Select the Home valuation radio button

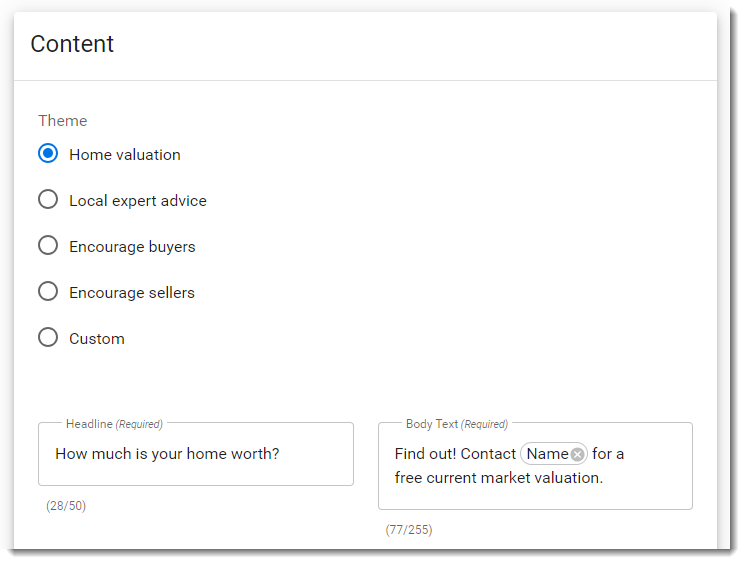pos(48,154)
